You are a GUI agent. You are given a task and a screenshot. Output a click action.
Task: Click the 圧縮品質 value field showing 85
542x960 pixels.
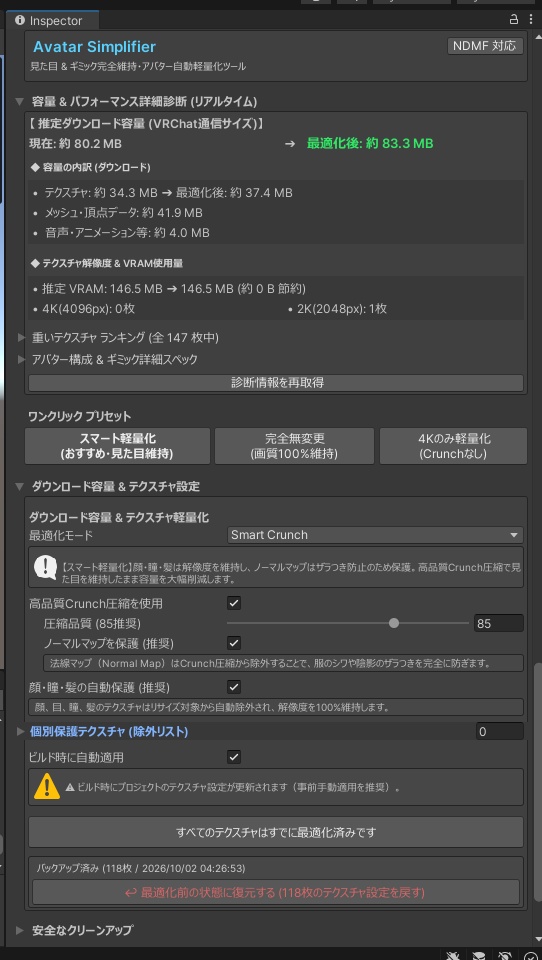coord(499,623)
